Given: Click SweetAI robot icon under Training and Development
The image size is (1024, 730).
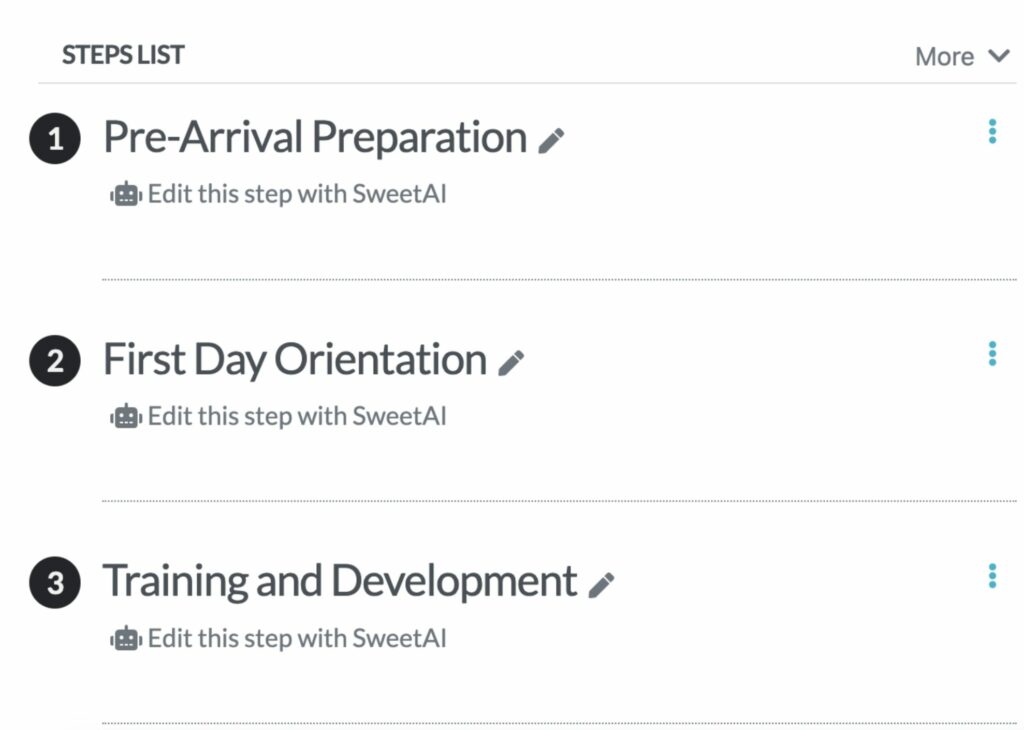Looking at the screenshot, I should click(126, 639).
